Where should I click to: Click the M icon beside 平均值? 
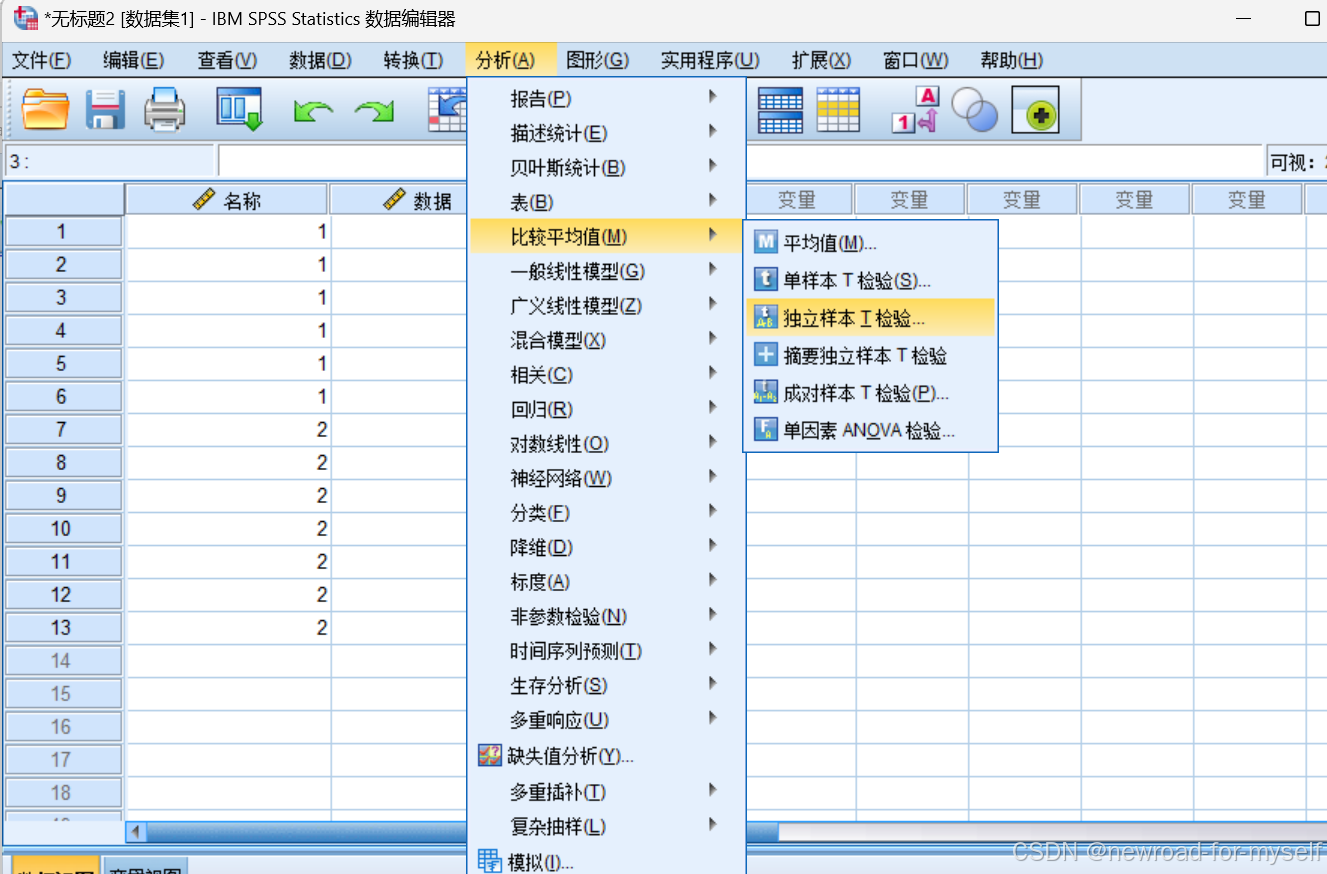pos(765,242)
